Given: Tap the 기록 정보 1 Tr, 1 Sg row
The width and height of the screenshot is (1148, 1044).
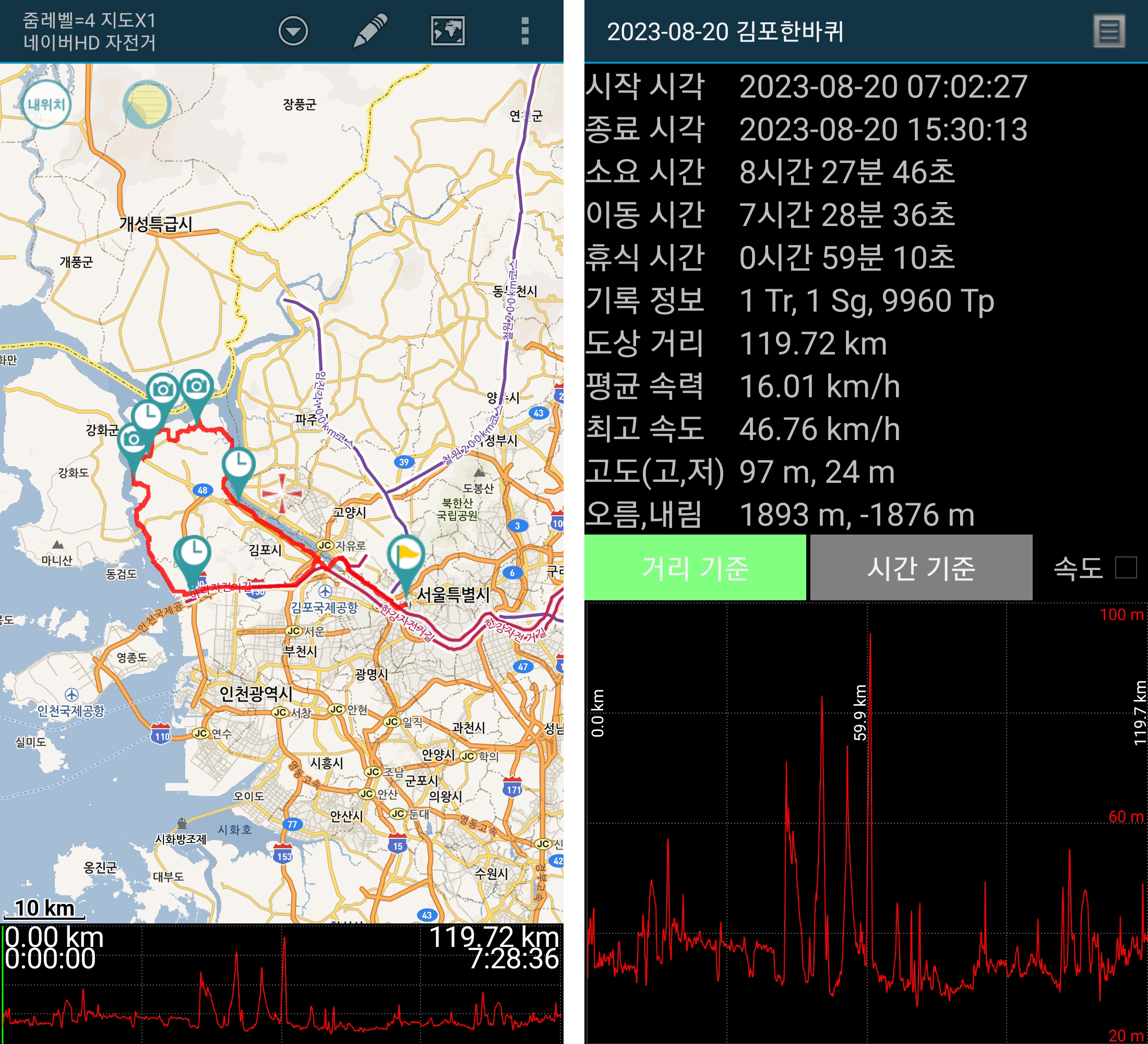Looking at the screenshot, I should point(866,300).
